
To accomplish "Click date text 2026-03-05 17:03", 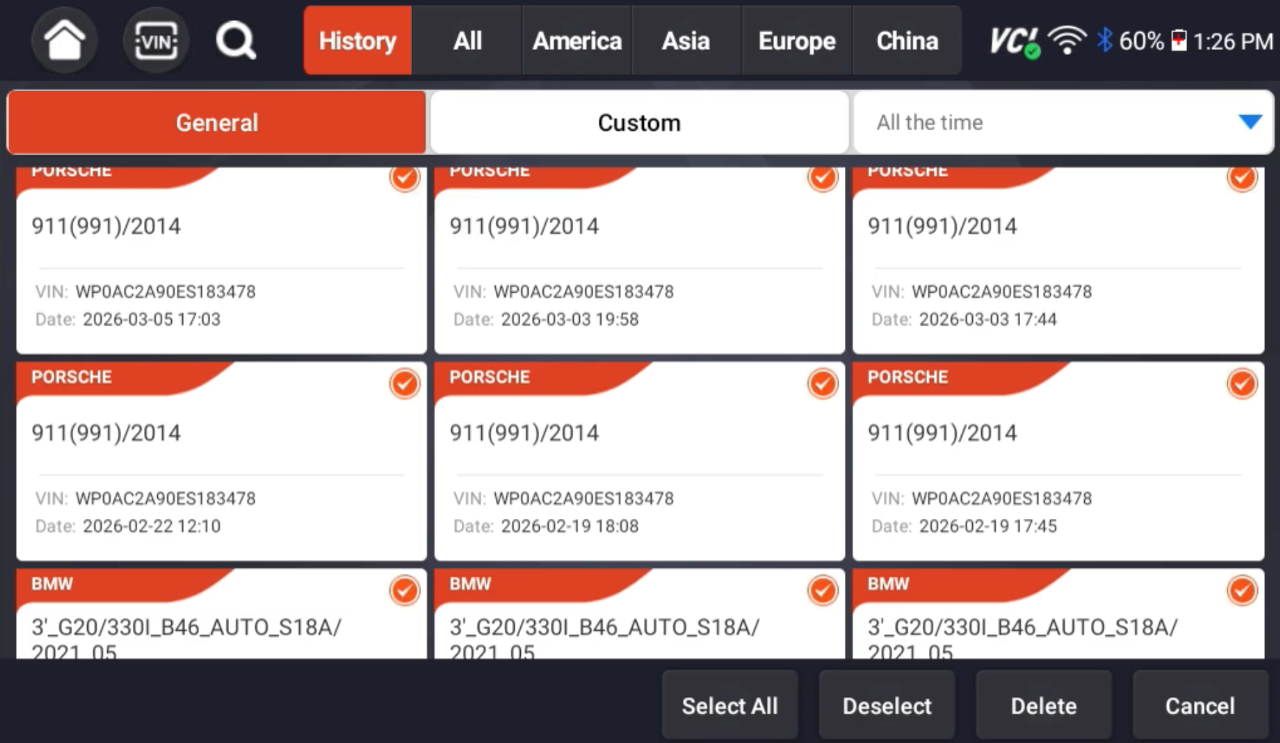I will click(x=152, y=319).
